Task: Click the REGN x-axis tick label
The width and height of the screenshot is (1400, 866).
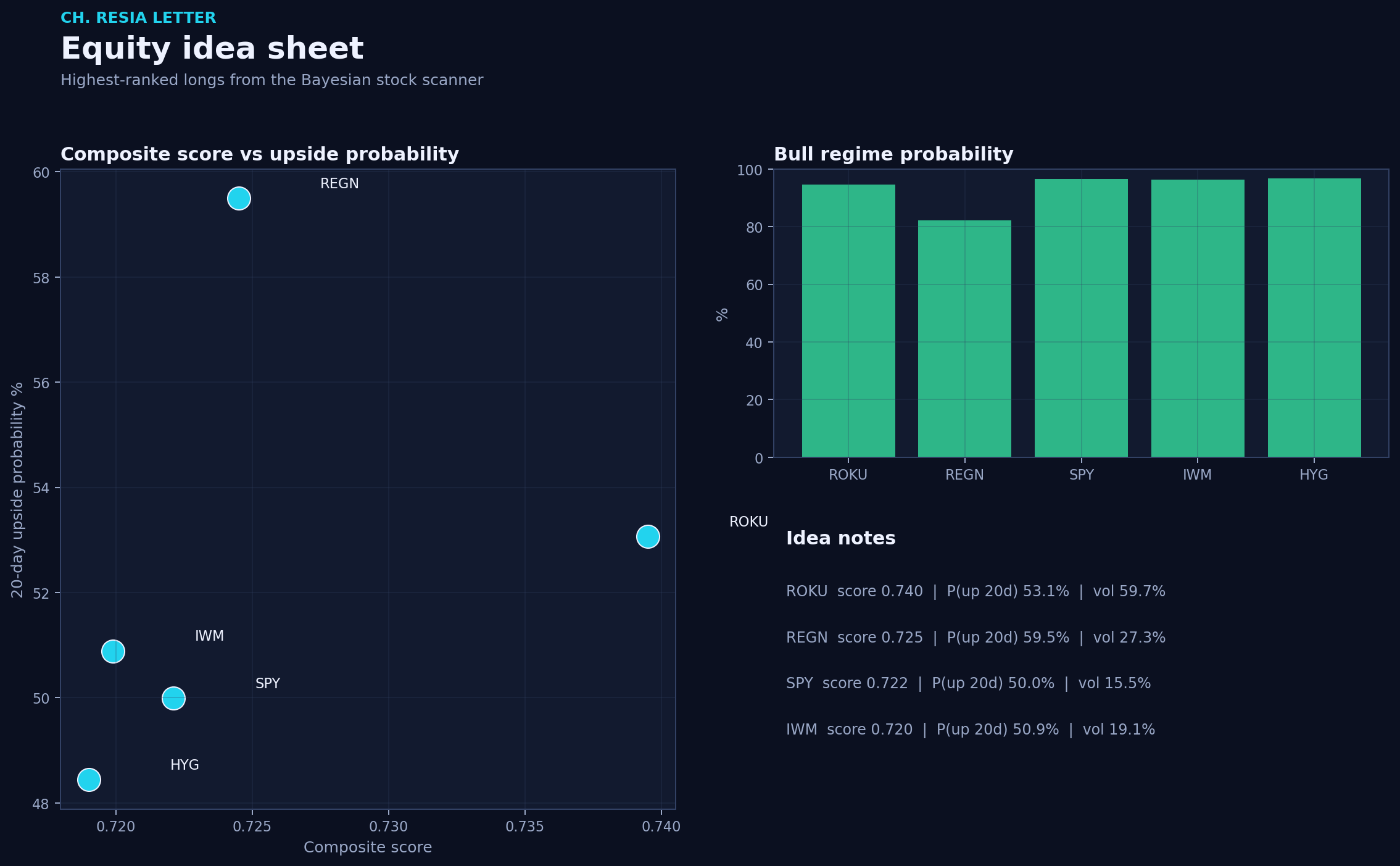Action: [964, 475]
